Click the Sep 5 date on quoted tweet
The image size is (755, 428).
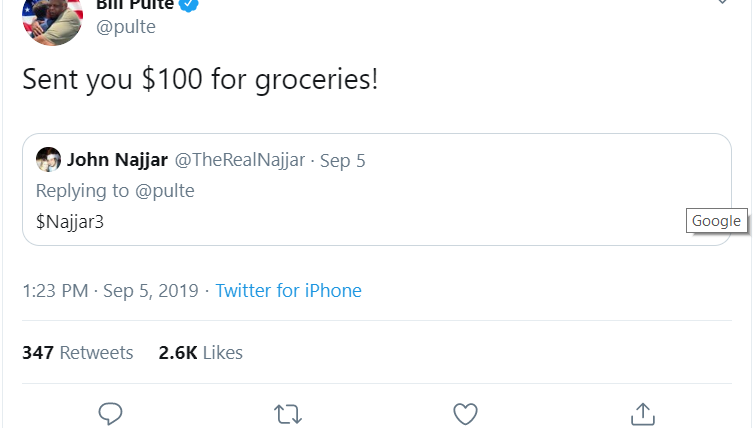342,160
